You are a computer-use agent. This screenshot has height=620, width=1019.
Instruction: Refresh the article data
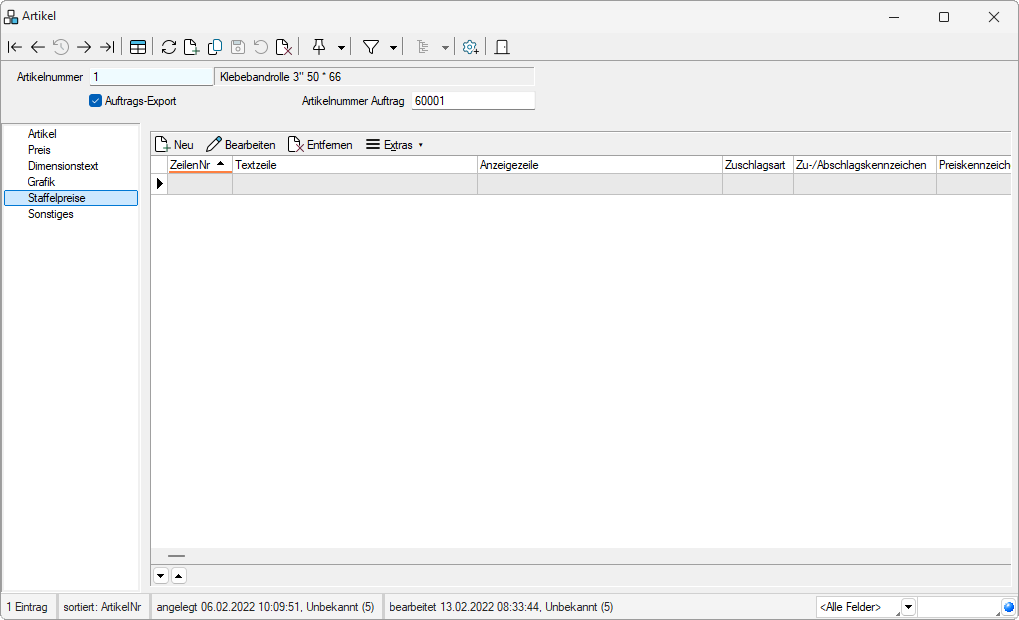pyautogui.click(x=168, y=47)
